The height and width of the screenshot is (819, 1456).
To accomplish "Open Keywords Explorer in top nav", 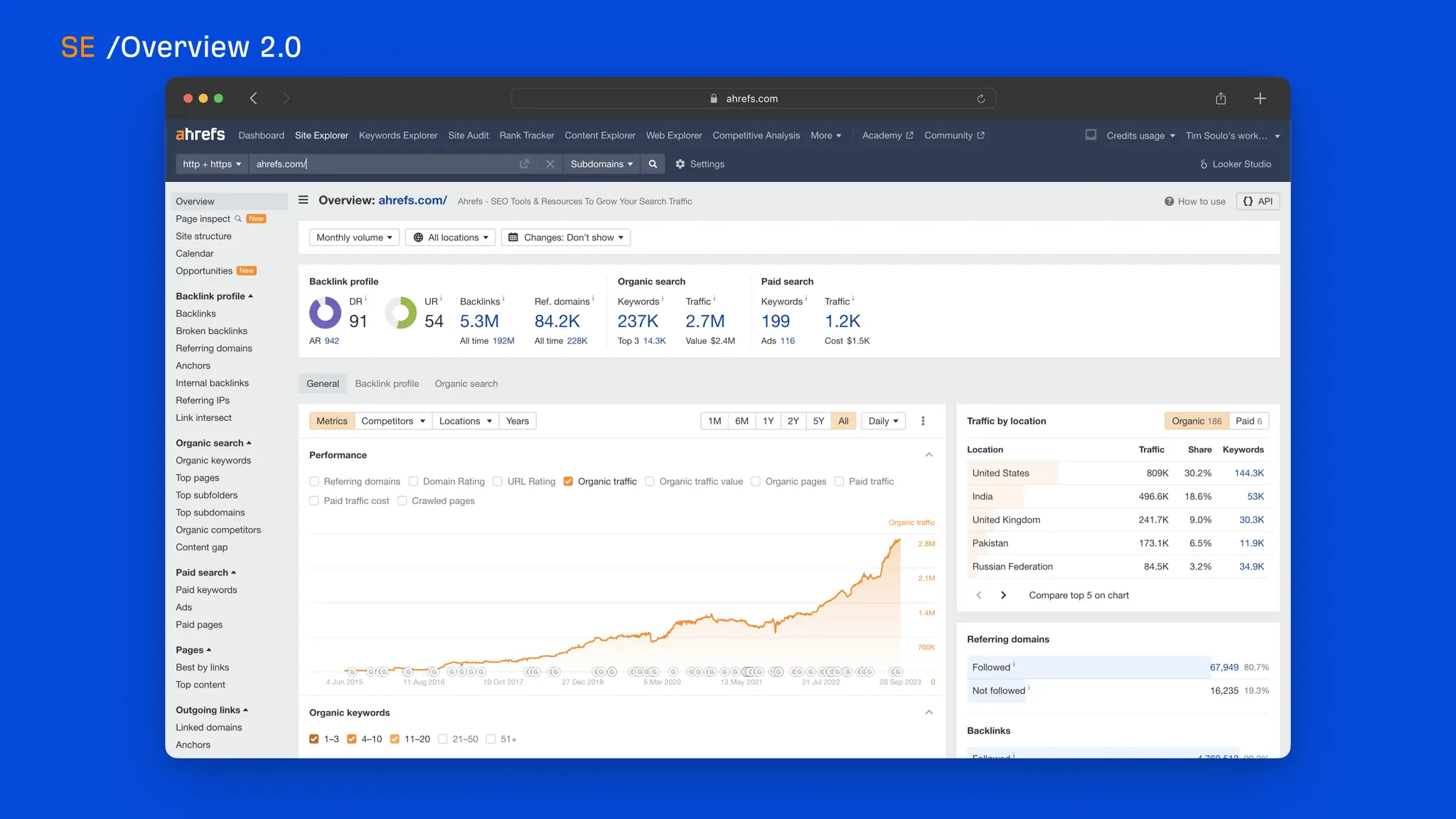I will click(398, 135).
